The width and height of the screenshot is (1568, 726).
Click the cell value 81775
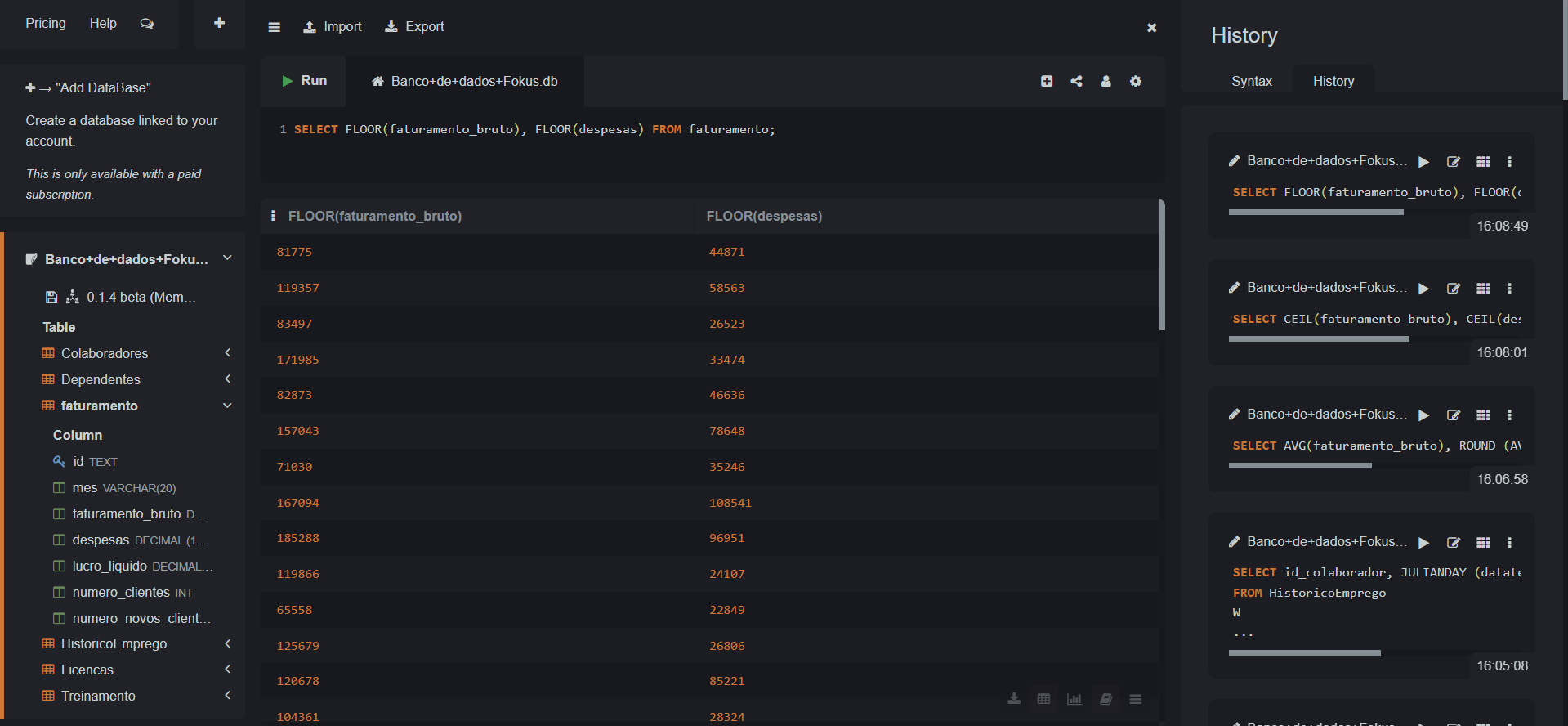294,252
